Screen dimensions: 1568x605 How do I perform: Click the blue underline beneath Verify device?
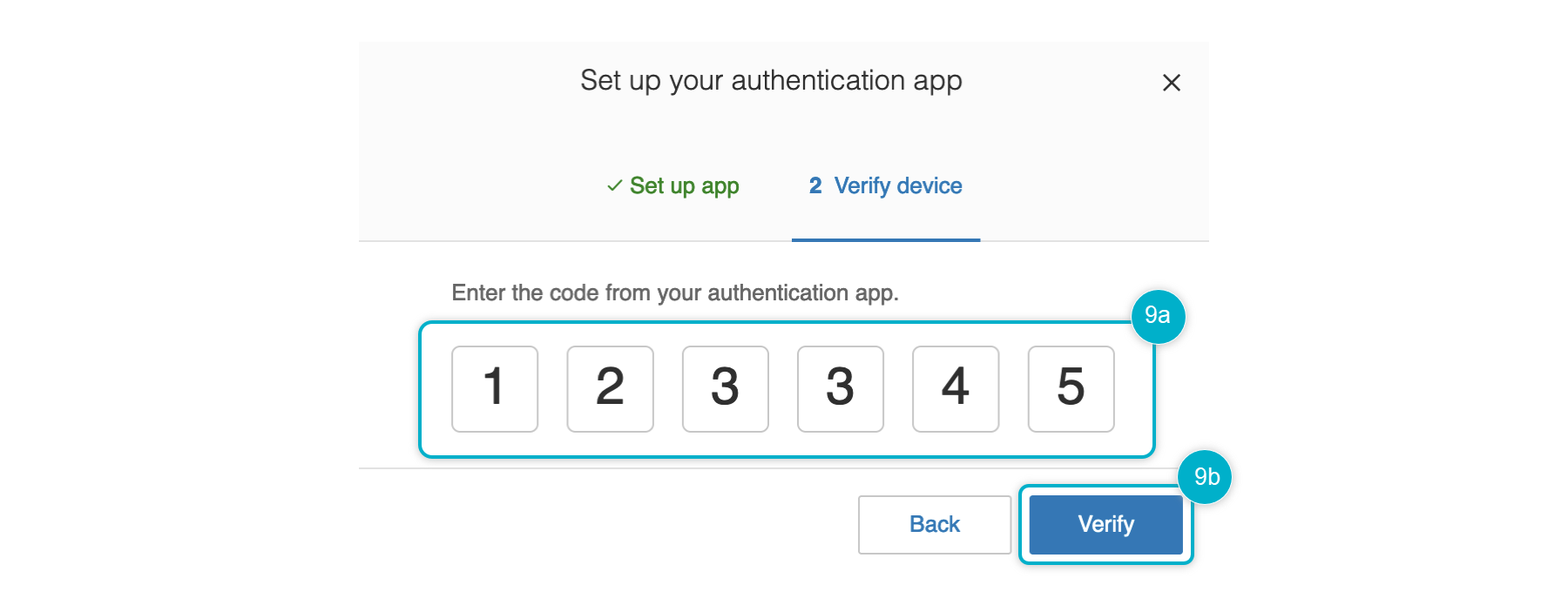click(886, 239)
